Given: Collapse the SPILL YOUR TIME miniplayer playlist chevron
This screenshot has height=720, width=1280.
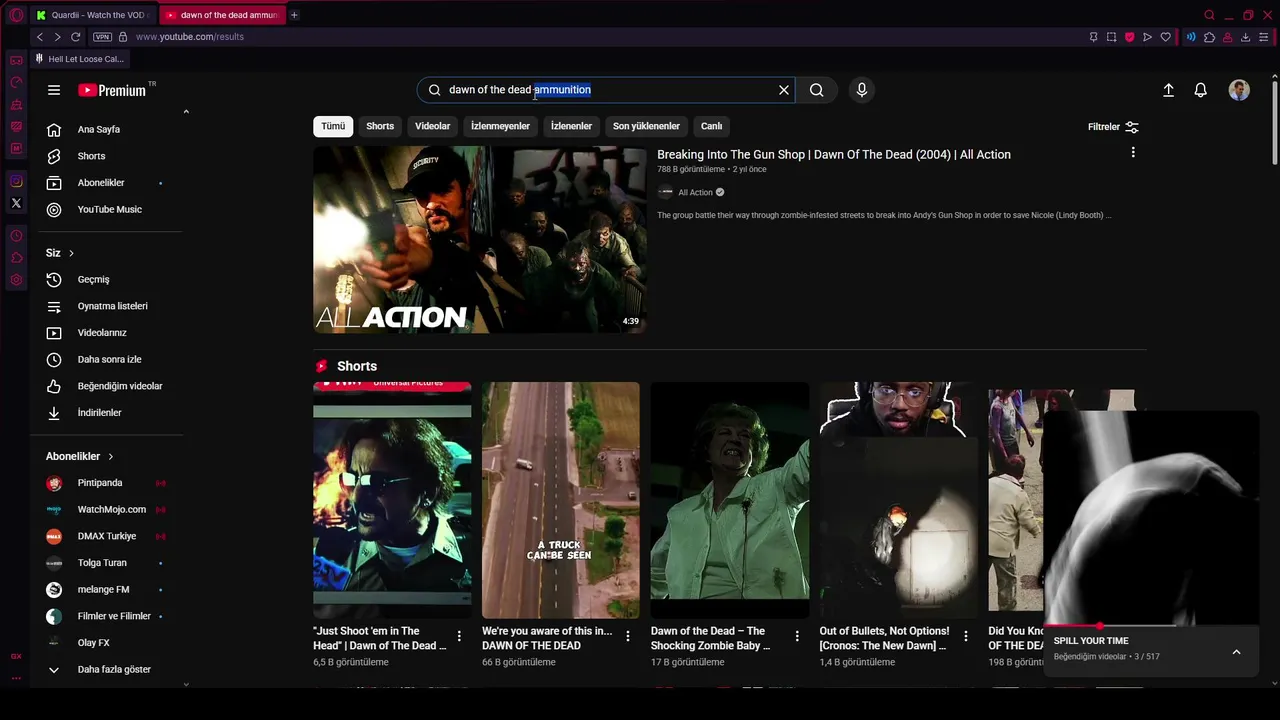Looking at the screenshot, I should [1236, 652].
